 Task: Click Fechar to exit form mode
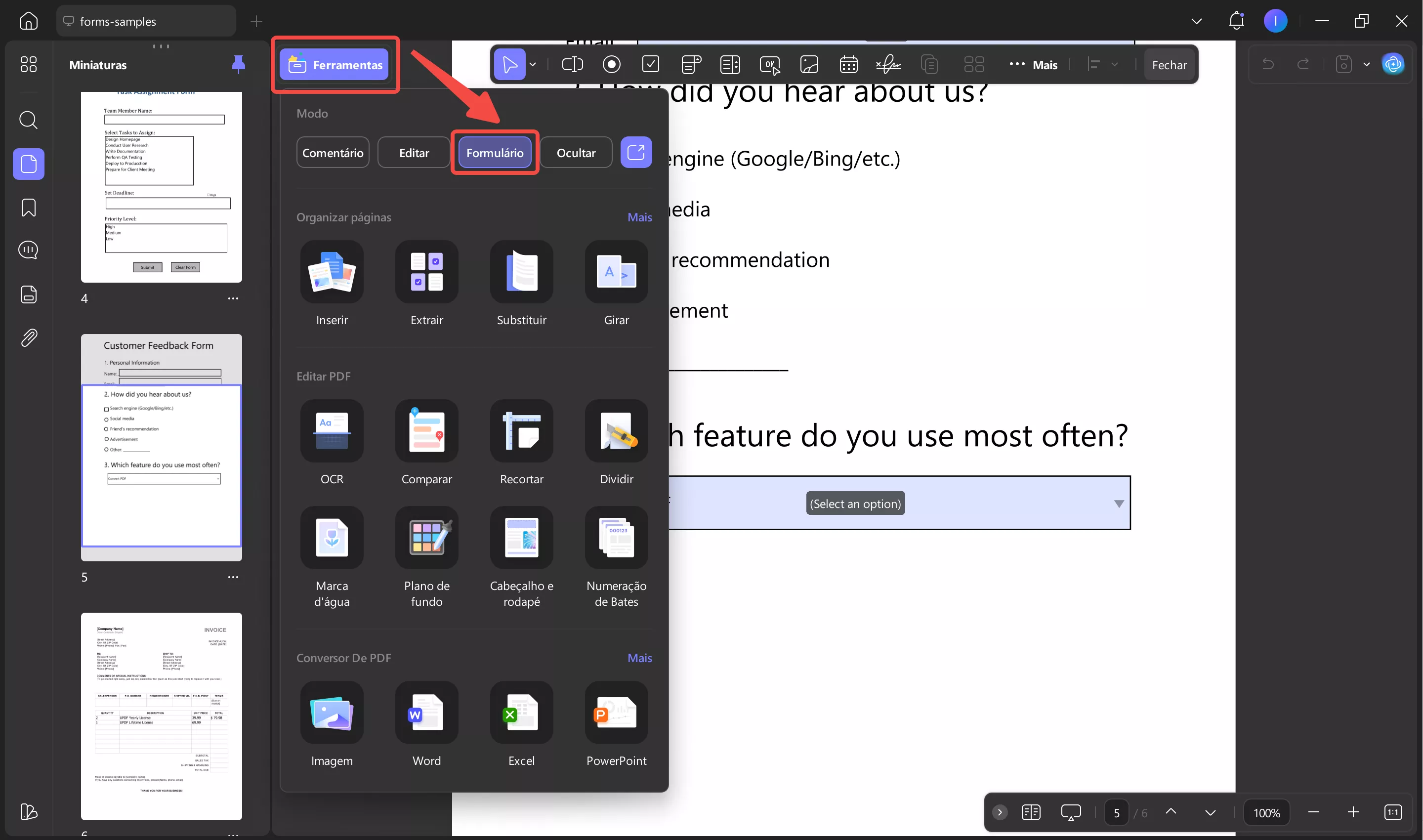(1169, 65)
